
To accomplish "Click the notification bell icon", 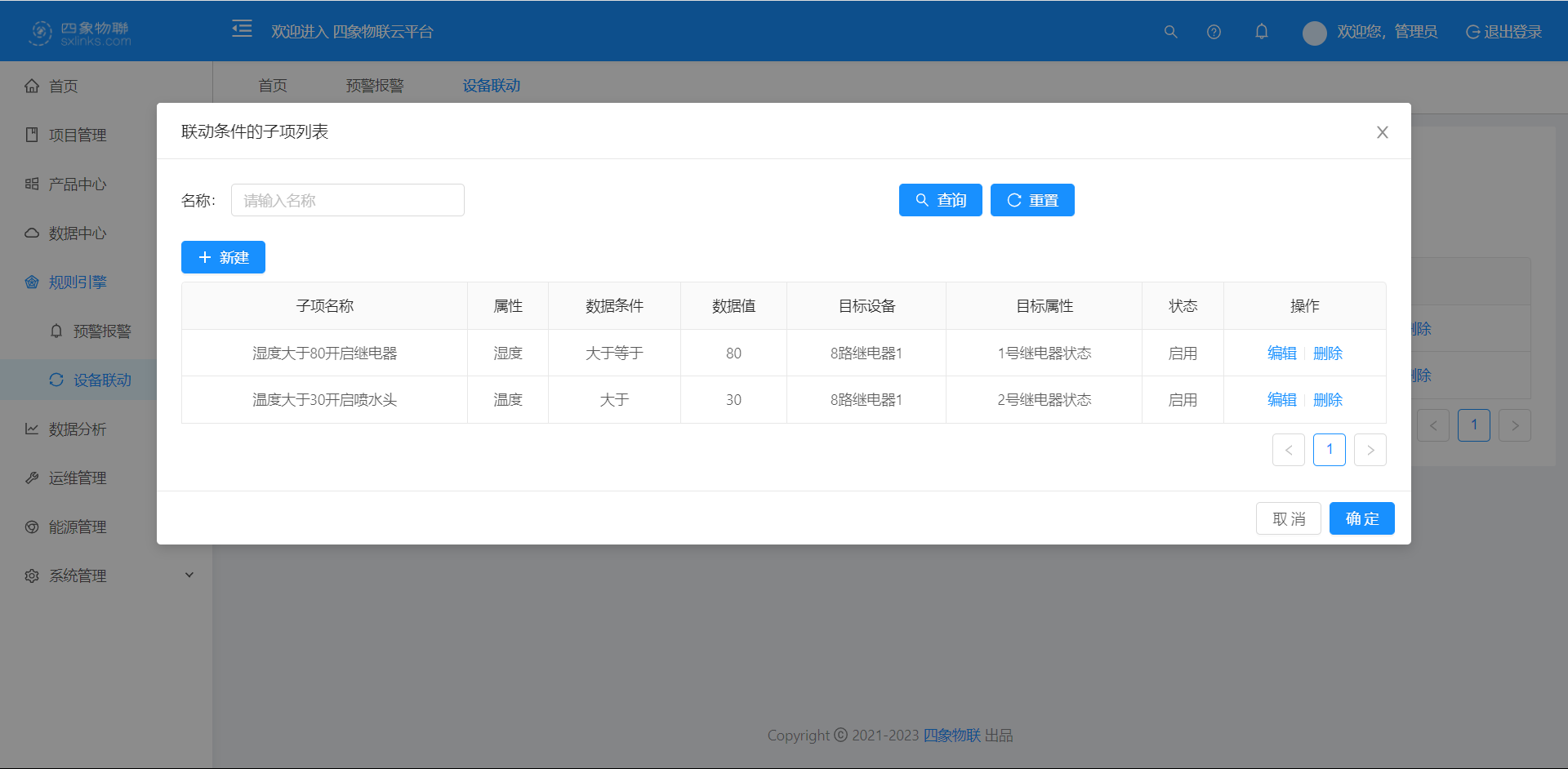I will coord(1262,31).
